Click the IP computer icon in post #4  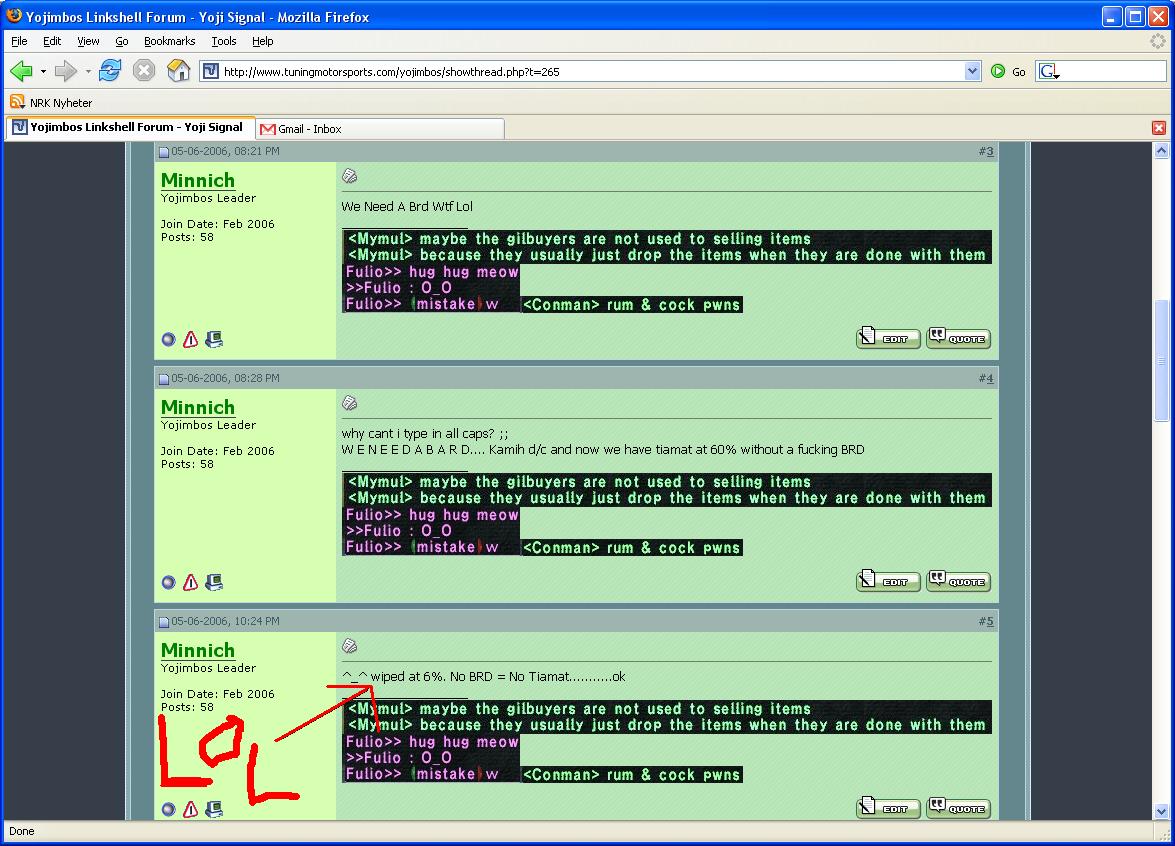coord(214,582)
